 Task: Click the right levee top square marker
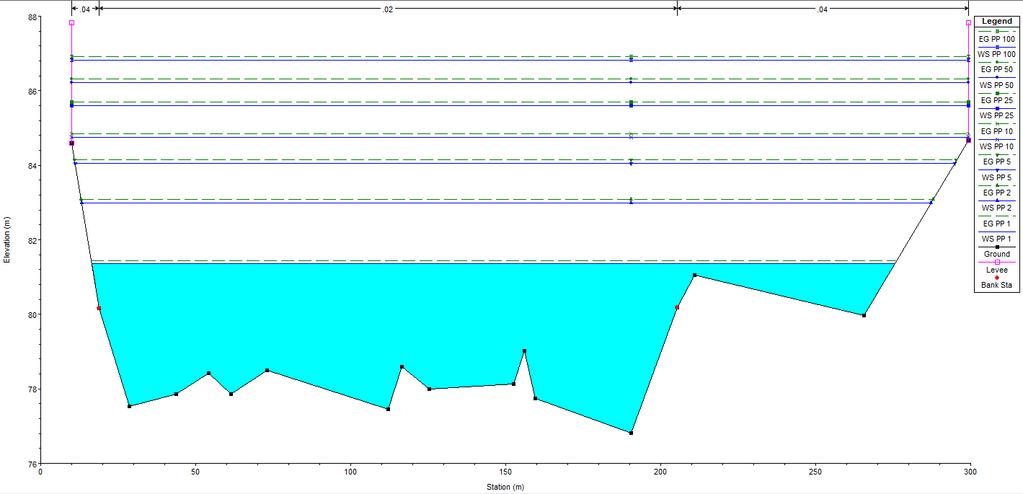(x=968, y=23)
